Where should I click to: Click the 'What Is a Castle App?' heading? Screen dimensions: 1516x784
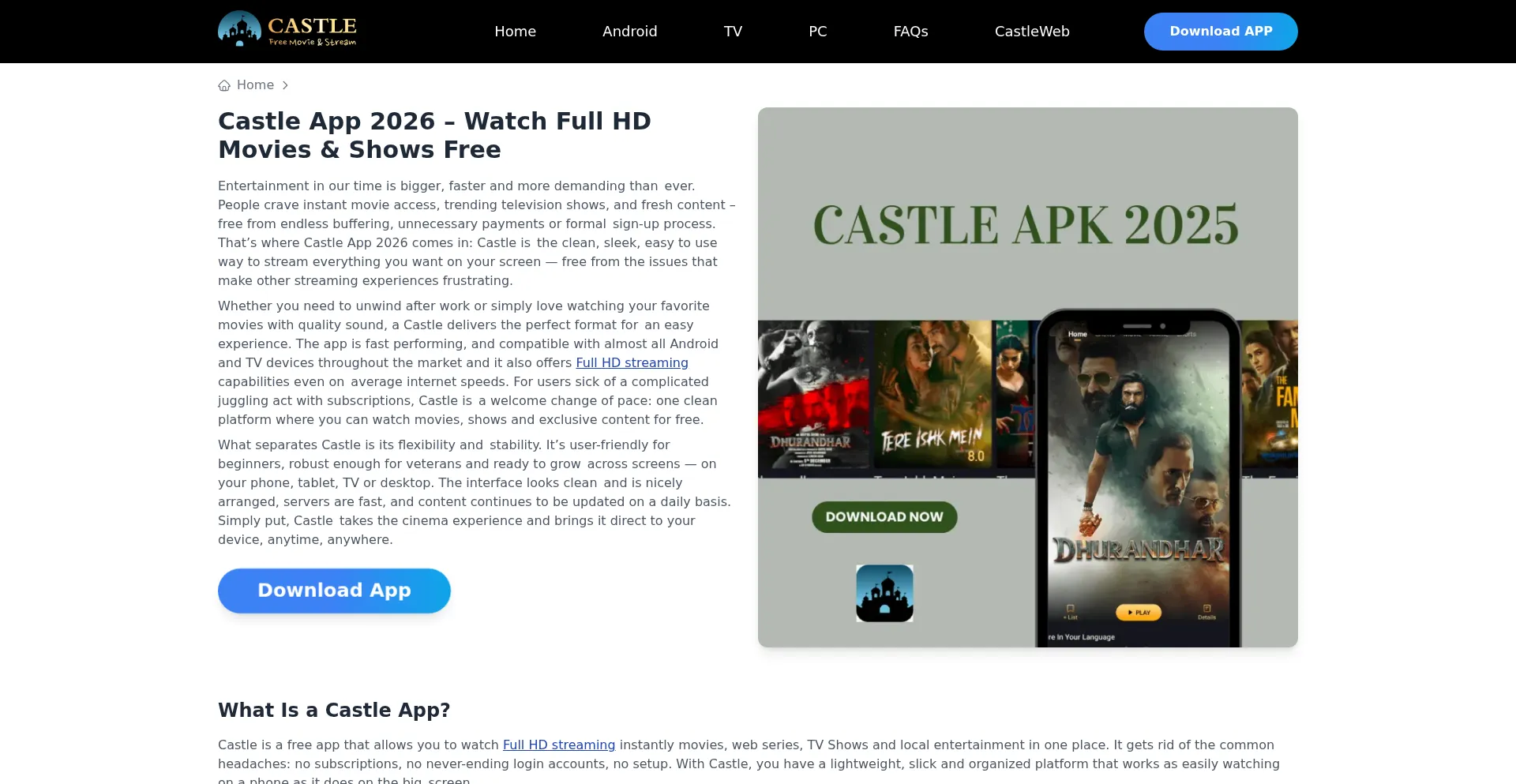pos(334,710)
